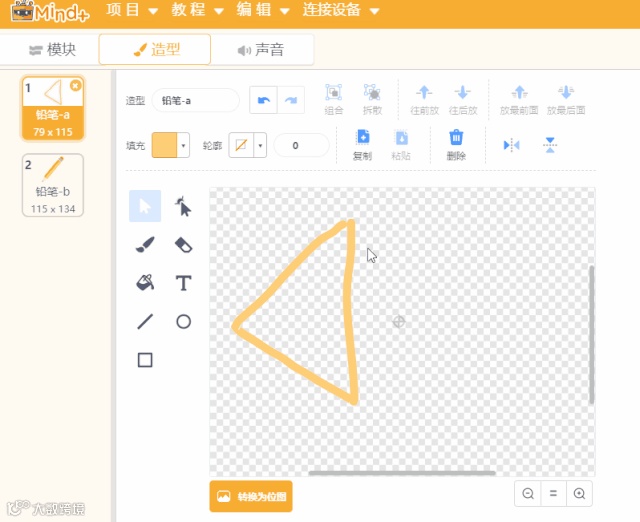Viewport: 640px width, 522px height.
Task: Click the 粘贴 paste icon
Action: click(401, 144)
